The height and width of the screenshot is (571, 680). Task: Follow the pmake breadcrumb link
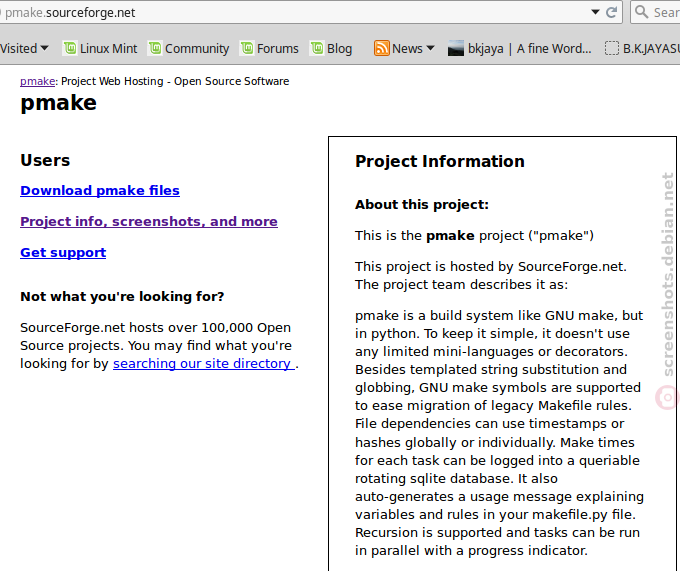coord(38,81)
